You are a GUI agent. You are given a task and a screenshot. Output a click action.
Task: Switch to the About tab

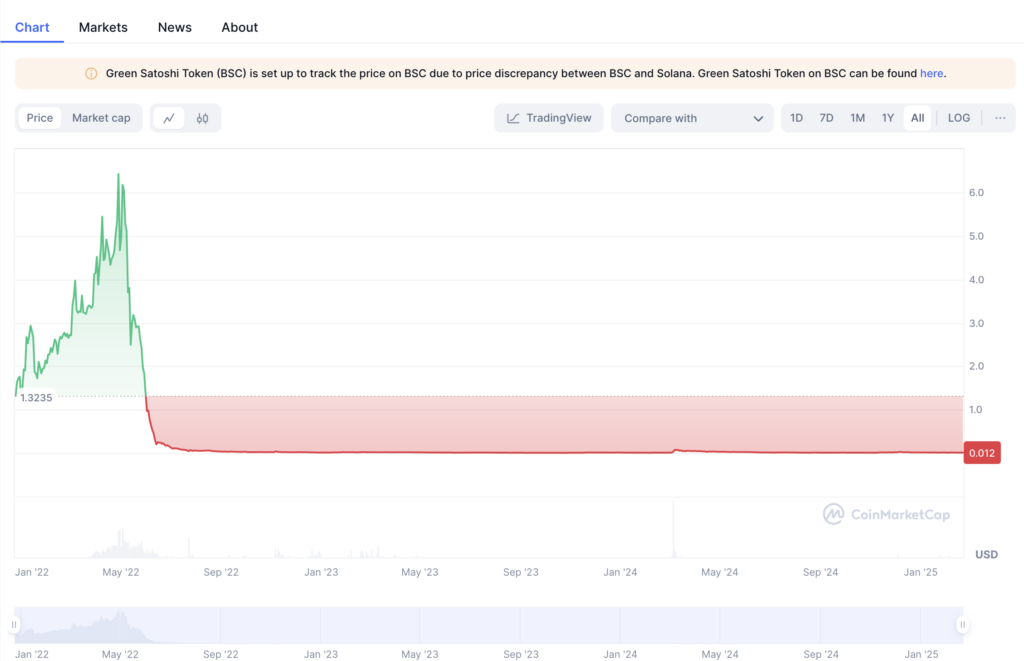point(240,27)
